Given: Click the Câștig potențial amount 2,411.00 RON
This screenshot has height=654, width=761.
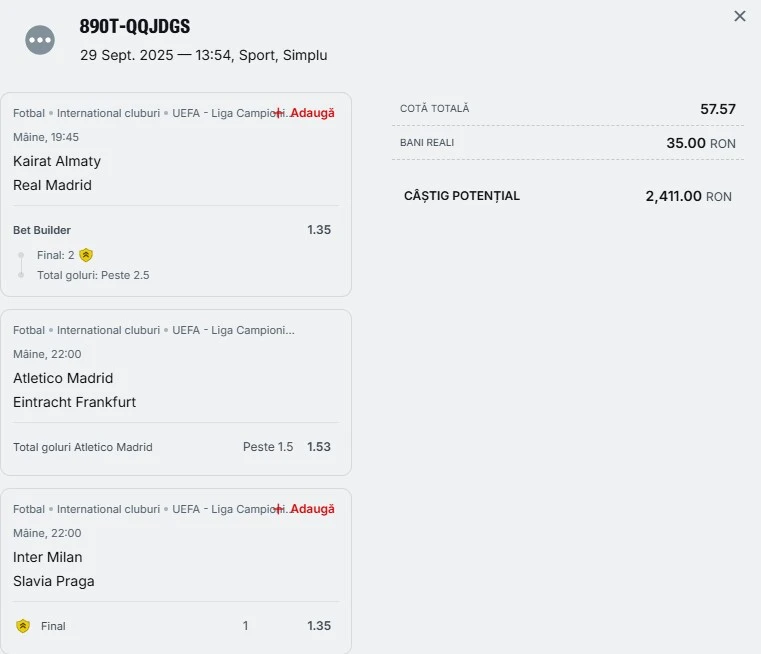Looking at the screenshot, I should click(x=688, y=196).
